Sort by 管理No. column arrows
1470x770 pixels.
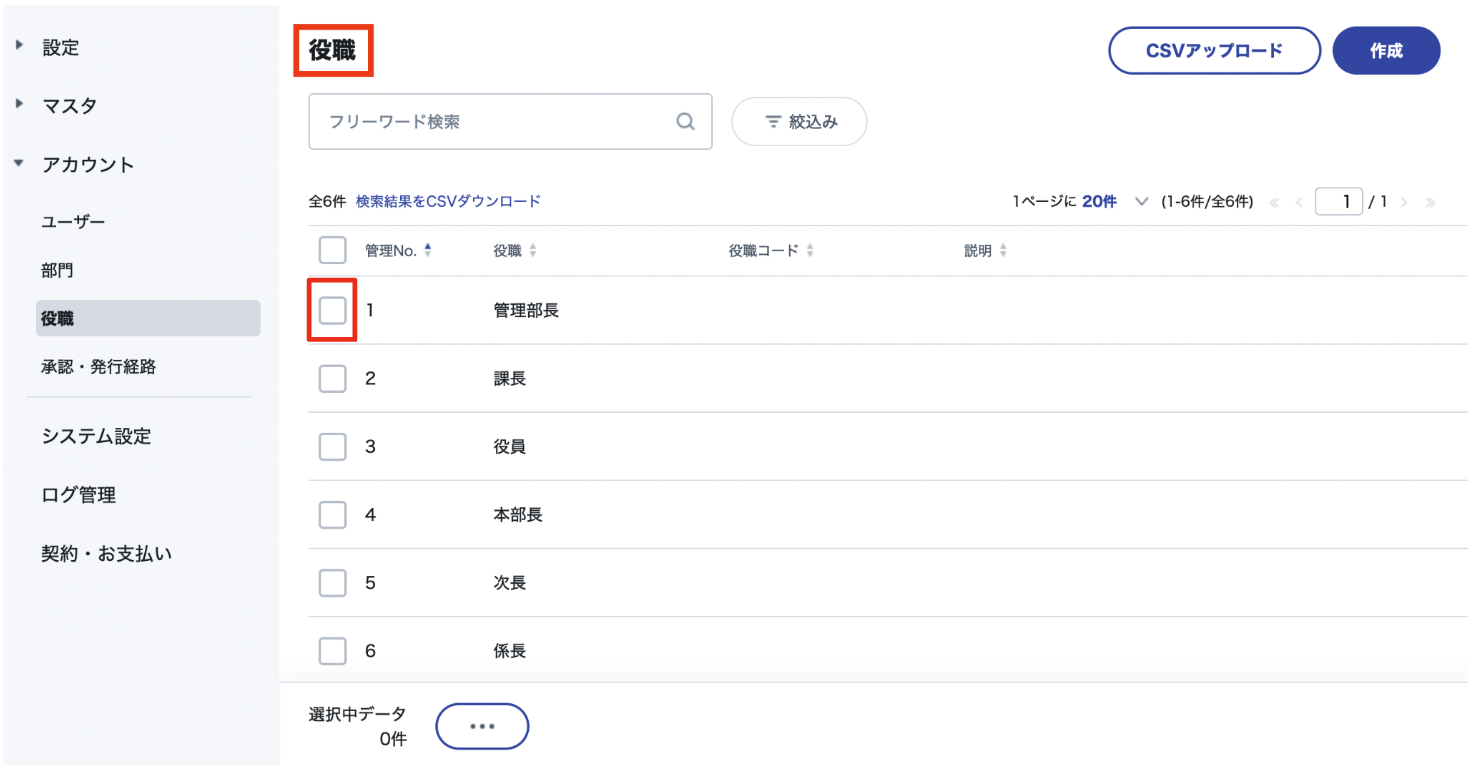428,251
